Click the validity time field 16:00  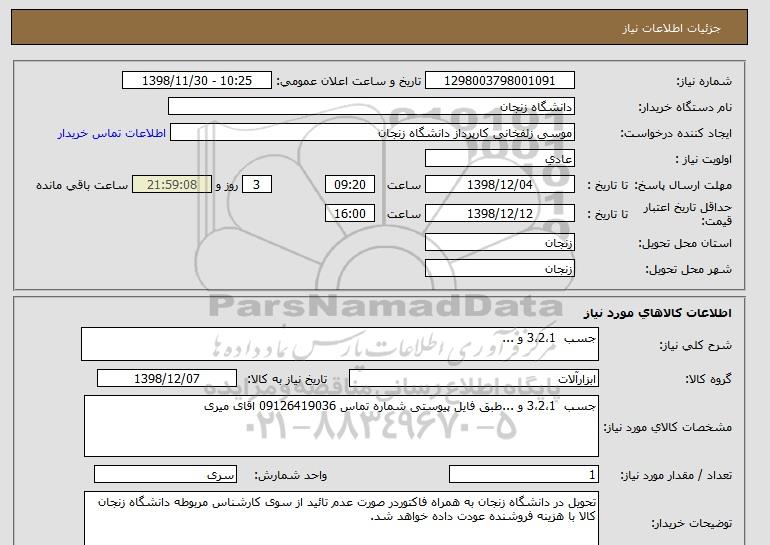(350, 213)
